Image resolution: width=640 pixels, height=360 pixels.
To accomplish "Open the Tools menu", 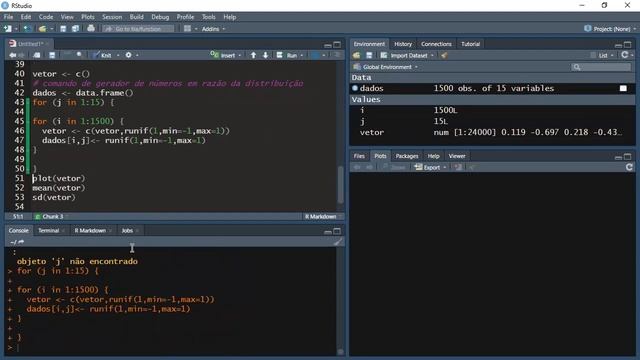I will pos(209,17).
